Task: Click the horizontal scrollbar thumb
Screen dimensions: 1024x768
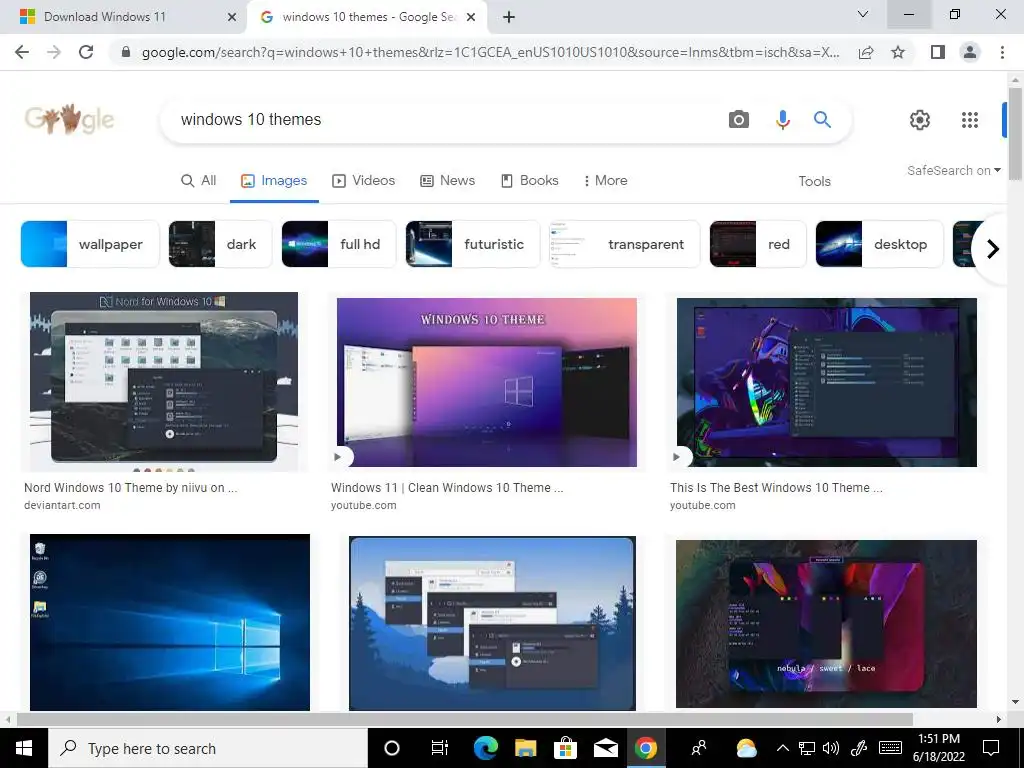Action: click(x=464, y=719)
